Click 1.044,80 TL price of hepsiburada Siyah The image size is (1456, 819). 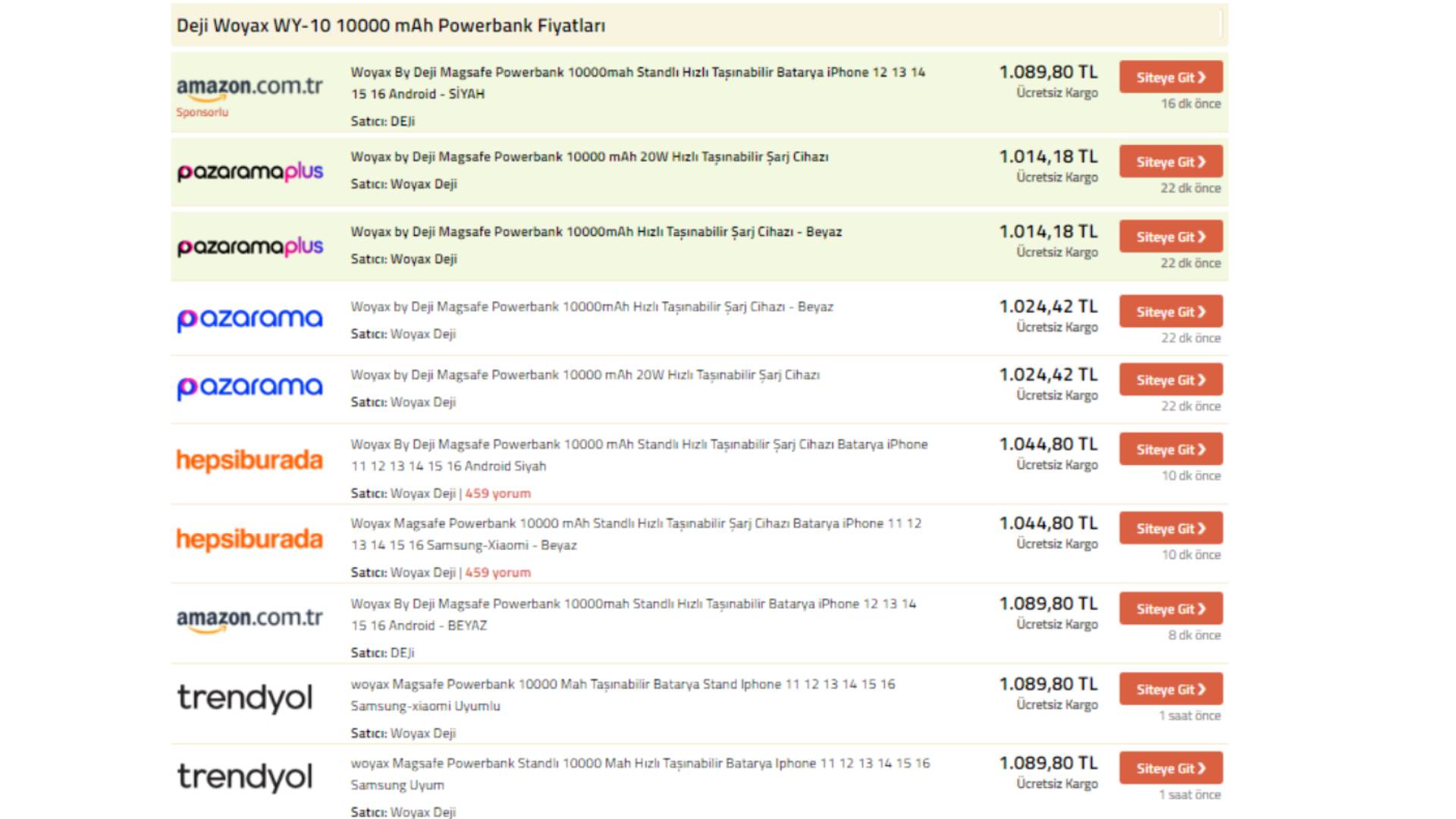pos(1048,444)
